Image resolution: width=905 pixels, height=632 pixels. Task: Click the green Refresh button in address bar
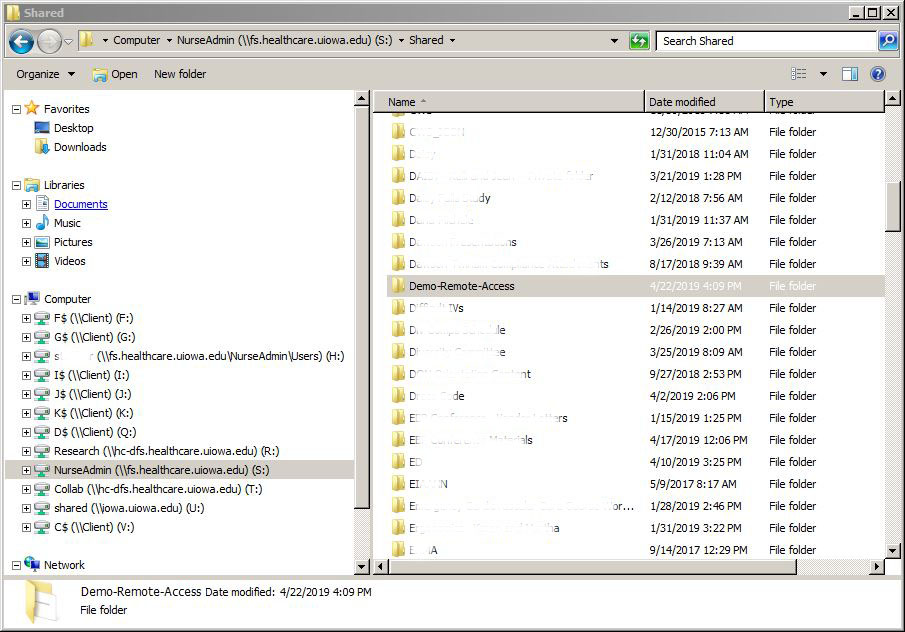[639, 41]
